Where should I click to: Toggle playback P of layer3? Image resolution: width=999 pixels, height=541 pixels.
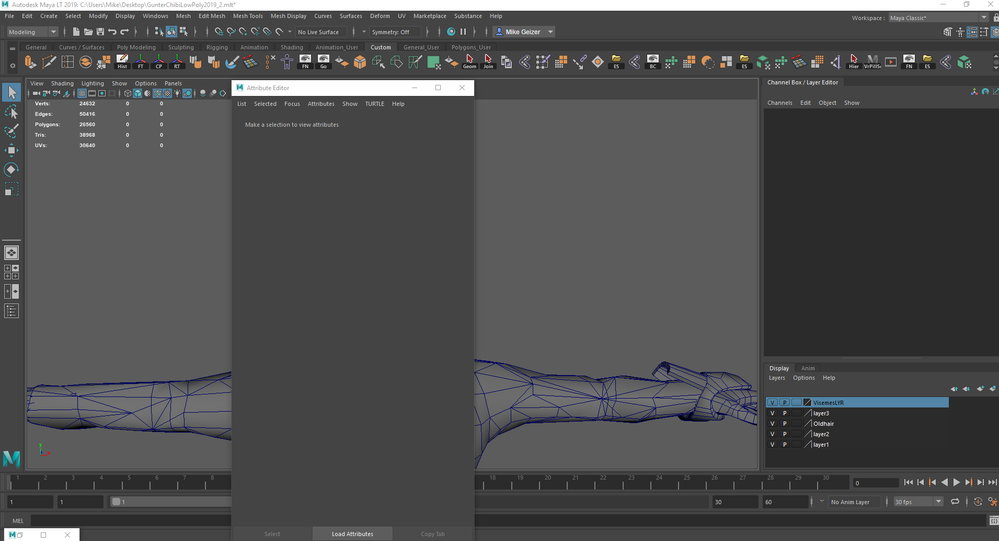(784, 413)
